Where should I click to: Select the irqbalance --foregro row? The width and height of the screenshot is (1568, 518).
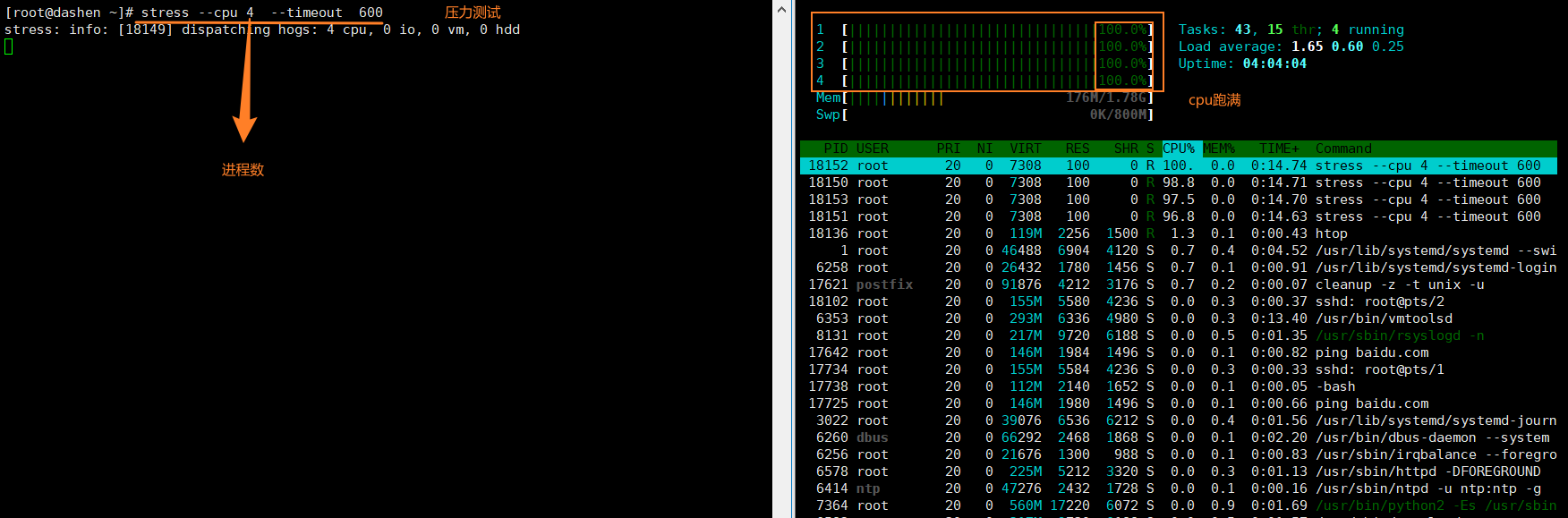pyautogui.click(x=1179, y=454)
